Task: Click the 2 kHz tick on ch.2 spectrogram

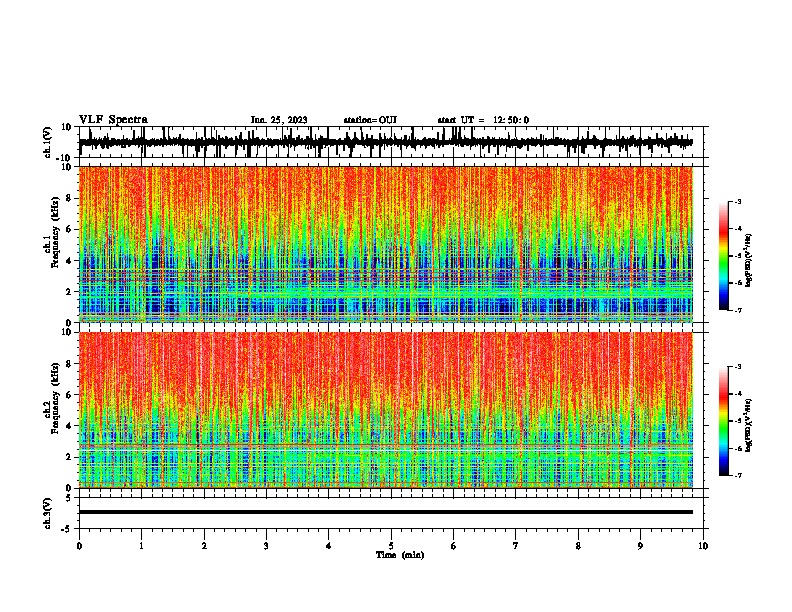Action: pyautogui.click(x=70, y=457)
